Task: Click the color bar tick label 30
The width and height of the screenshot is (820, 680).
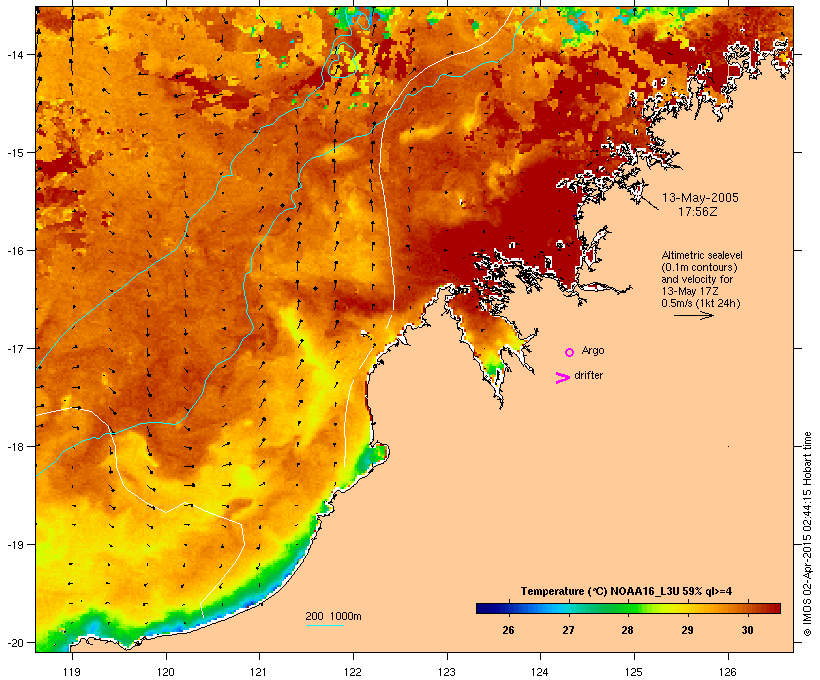Action: 747,630
